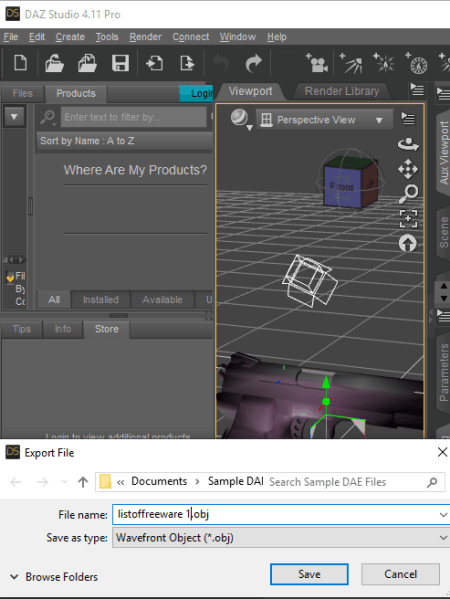Open the Create menu

point(70,37)
